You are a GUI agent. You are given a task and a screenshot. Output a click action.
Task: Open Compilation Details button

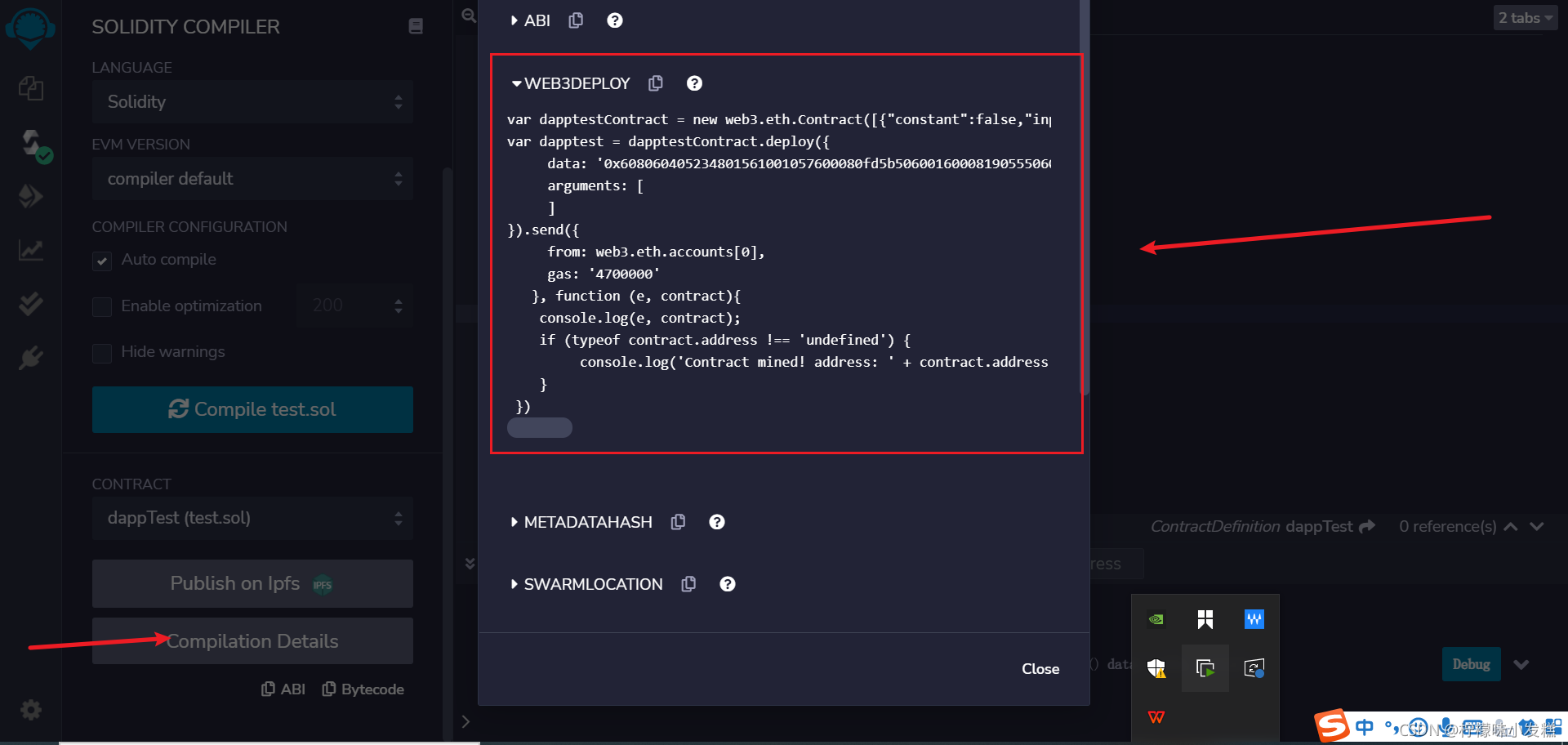pyautogui.click(x=252, y=641)
